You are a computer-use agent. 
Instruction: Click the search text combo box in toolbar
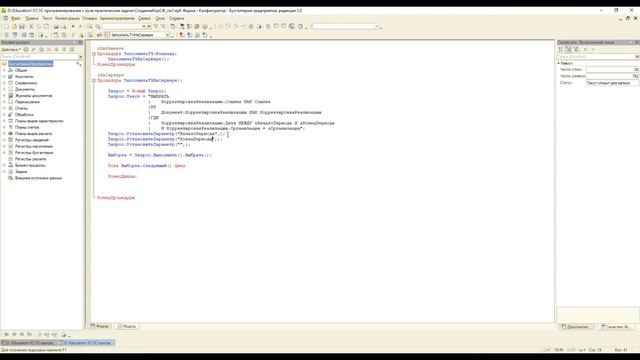click(x=124, y=27)
